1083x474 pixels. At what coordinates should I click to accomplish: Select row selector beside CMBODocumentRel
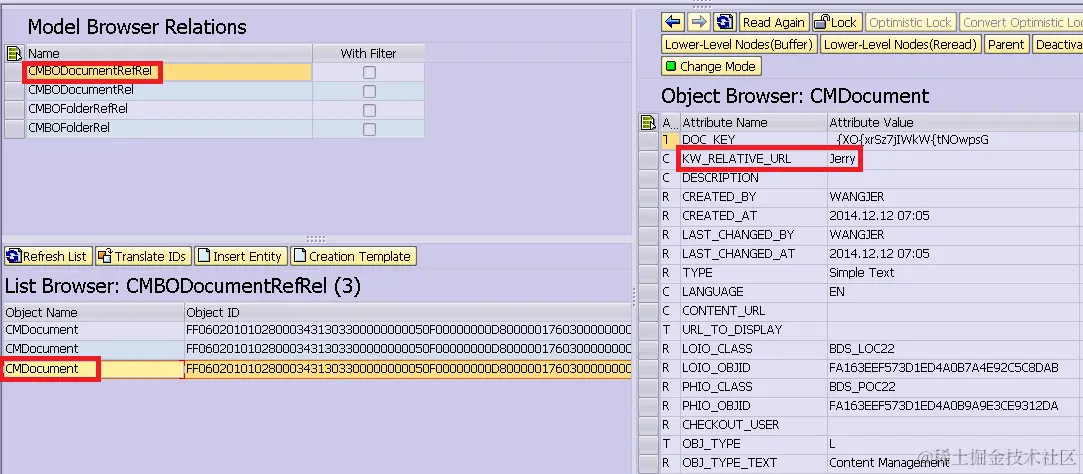pos(15,91)
